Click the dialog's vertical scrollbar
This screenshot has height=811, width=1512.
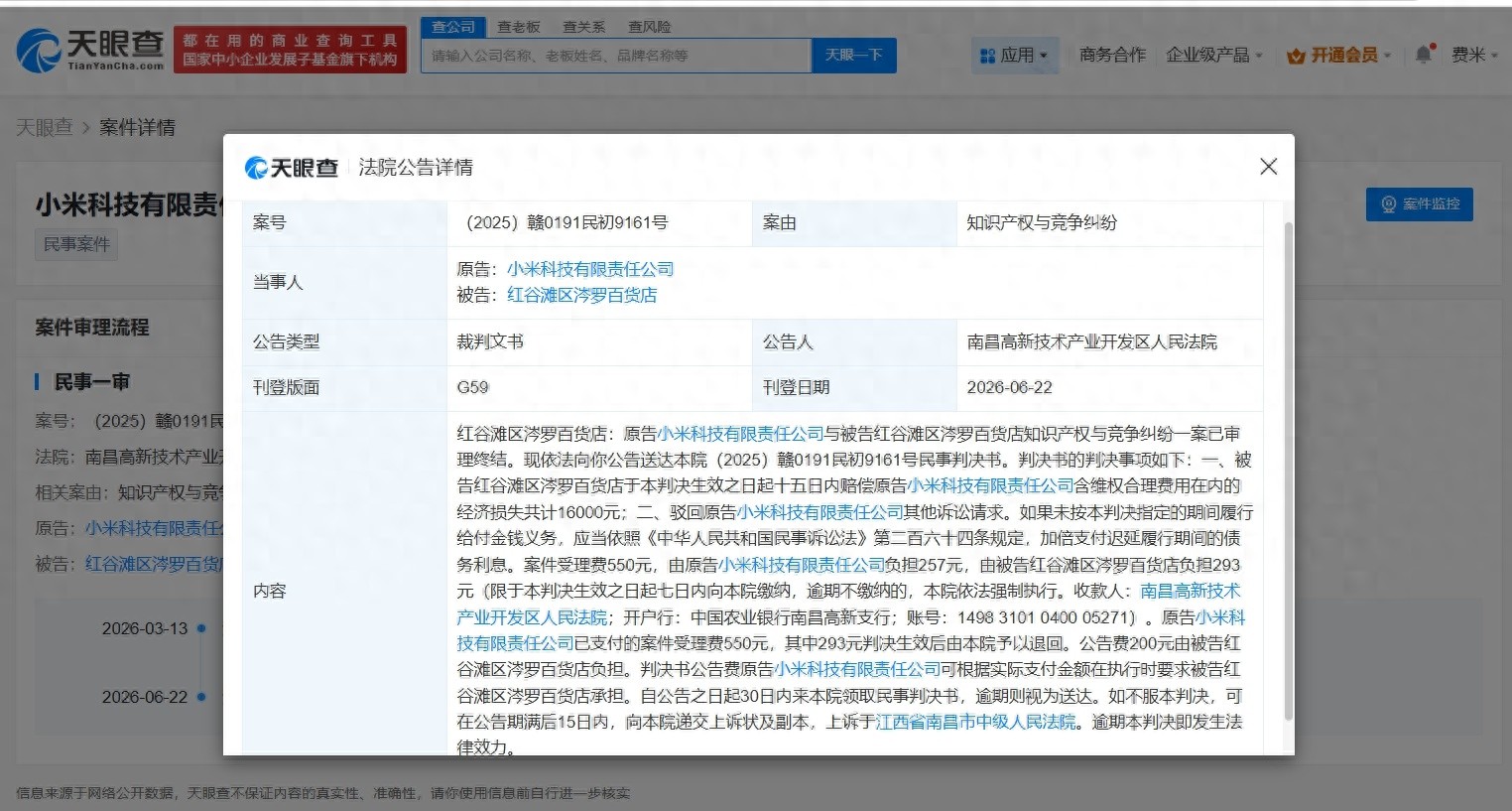click(1288, 471)
